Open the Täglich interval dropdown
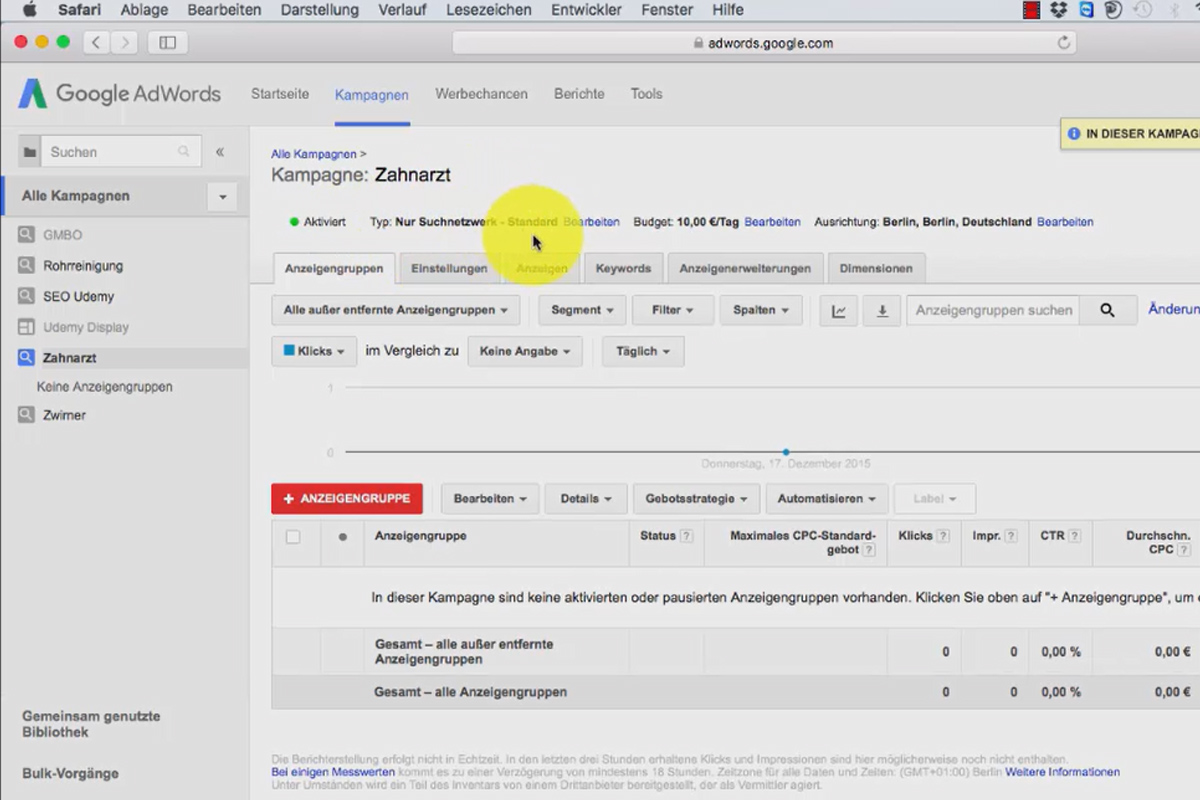 643,352
